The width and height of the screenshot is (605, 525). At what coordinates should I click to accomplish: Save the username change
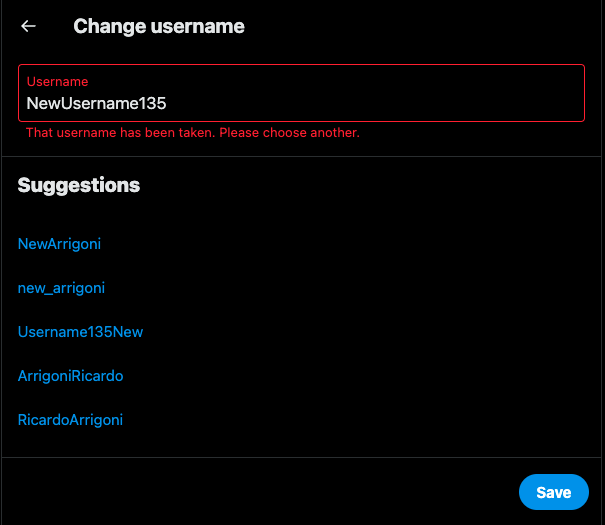click(553, 492)
